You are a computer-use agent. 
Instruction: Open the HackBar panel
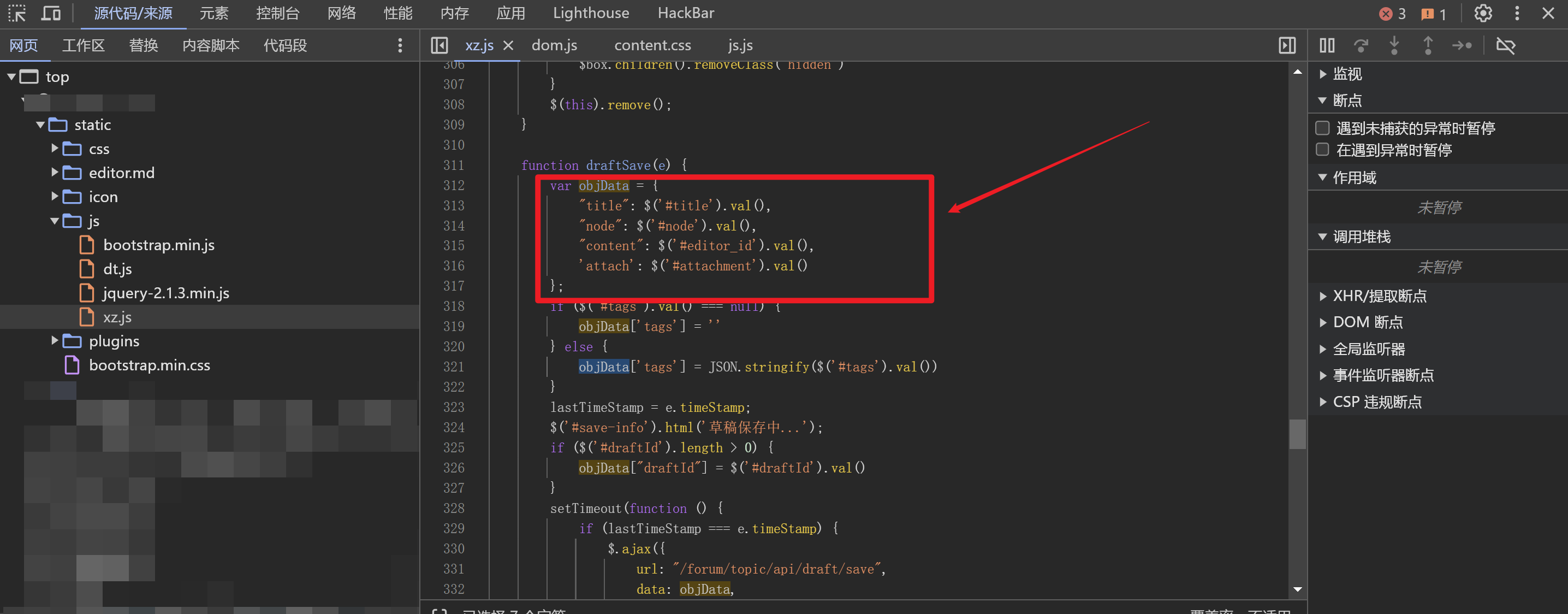(x=686, y=14)
